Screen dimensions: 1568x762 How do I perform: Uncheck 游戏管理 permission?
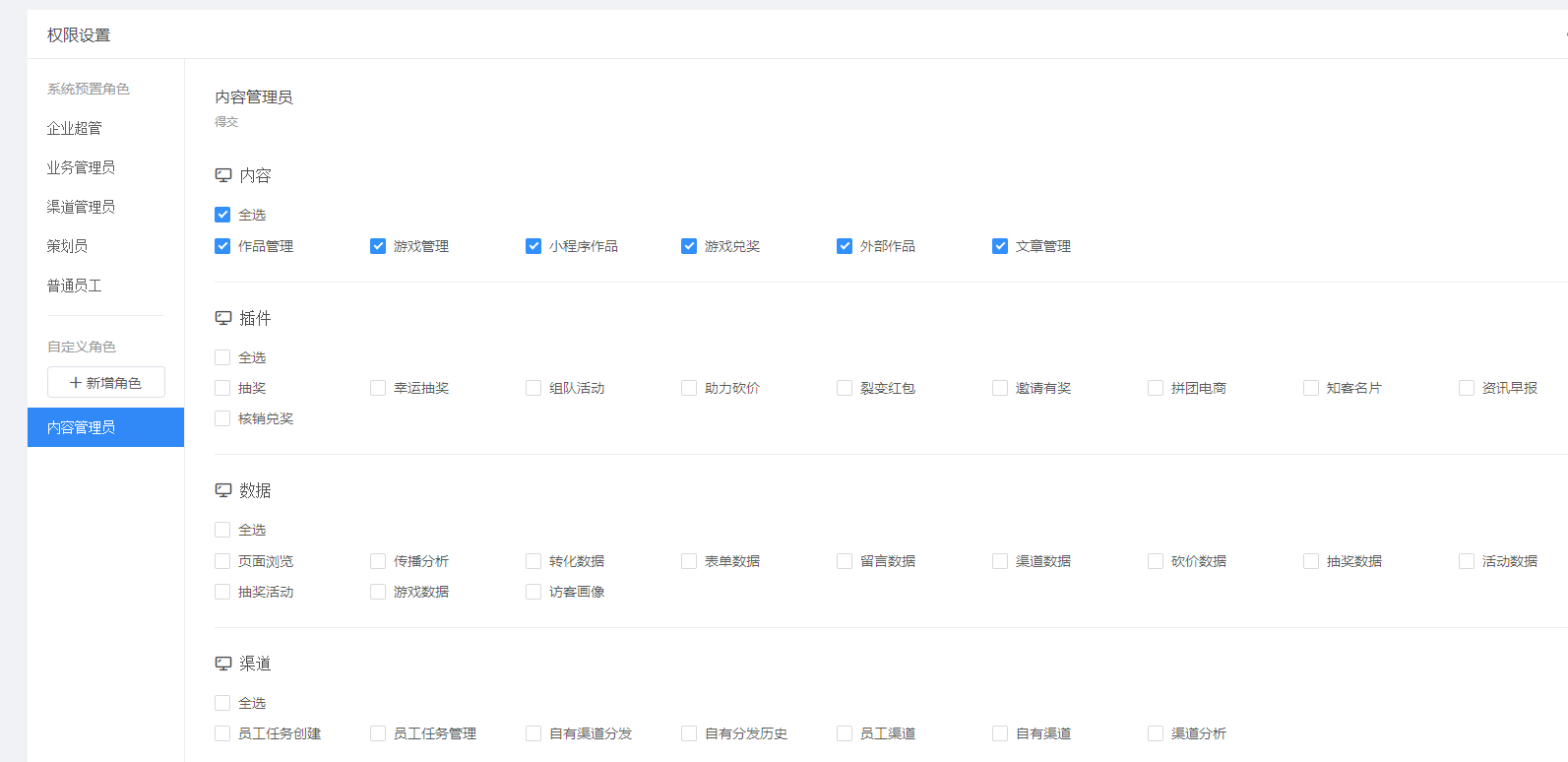coord(378,246)
